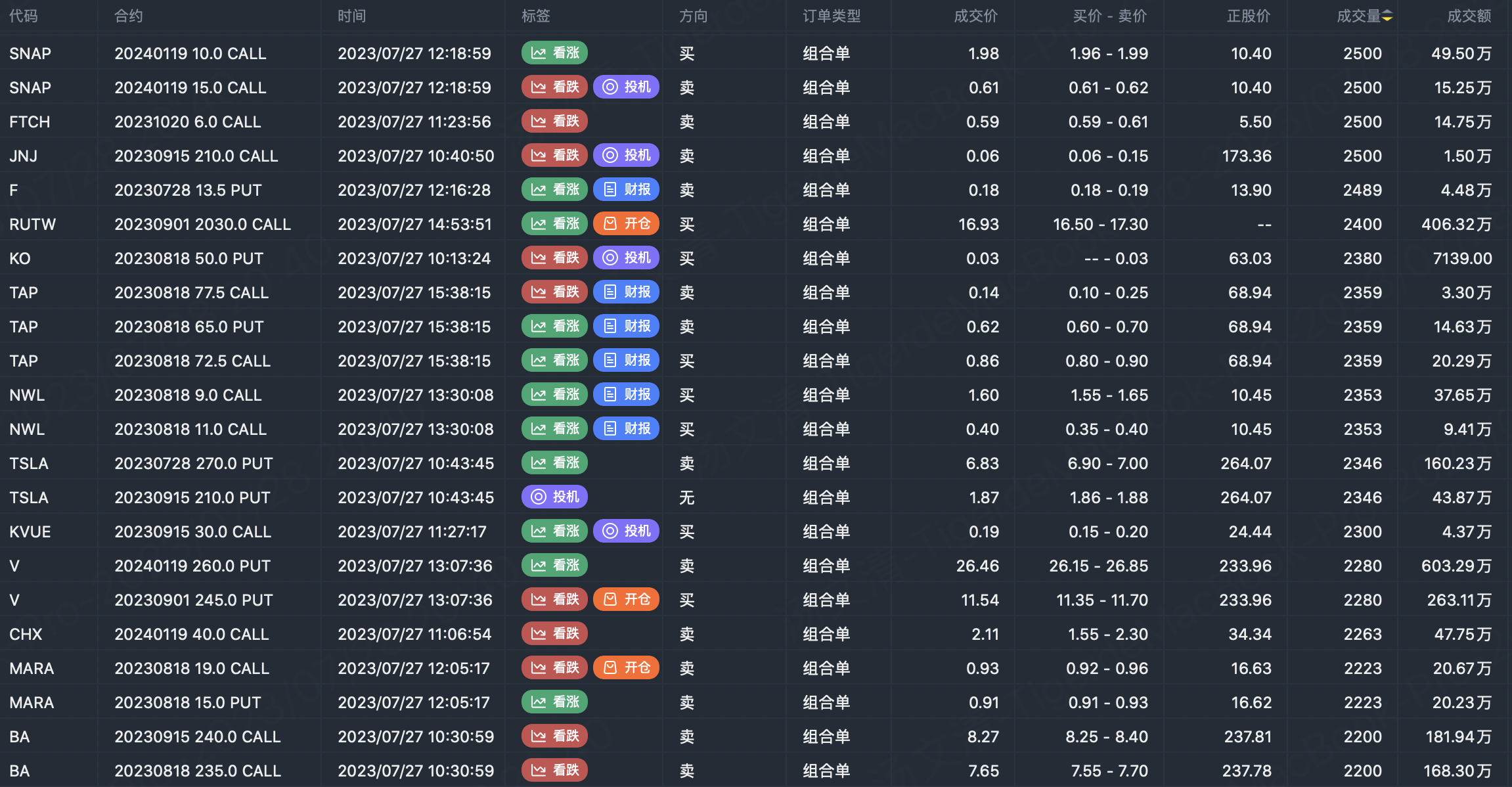Click 看跌 tag in BA 240.0 CALL row
The image size is (1512, 787).
tap(554, 736)
